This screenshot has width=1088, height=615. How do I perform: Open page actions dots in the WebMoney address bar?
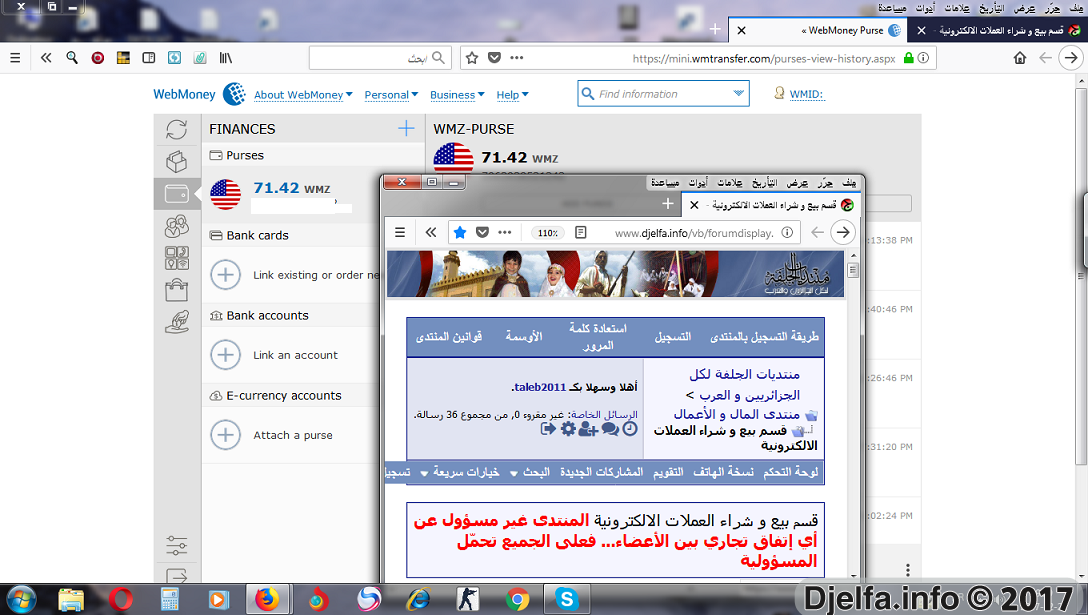point(517,58)
